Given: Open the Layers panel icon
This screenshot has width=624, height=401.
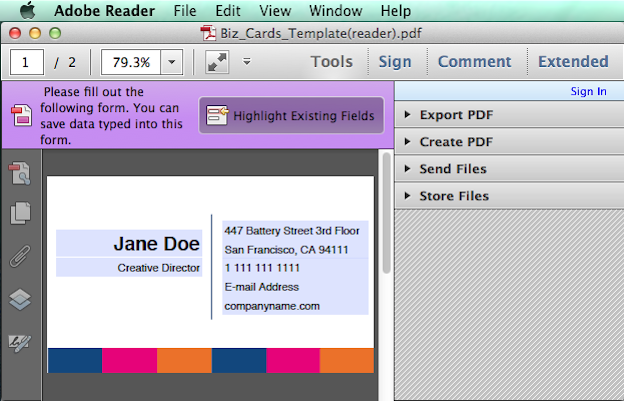Looking at the screenshot, I should 21,299.
